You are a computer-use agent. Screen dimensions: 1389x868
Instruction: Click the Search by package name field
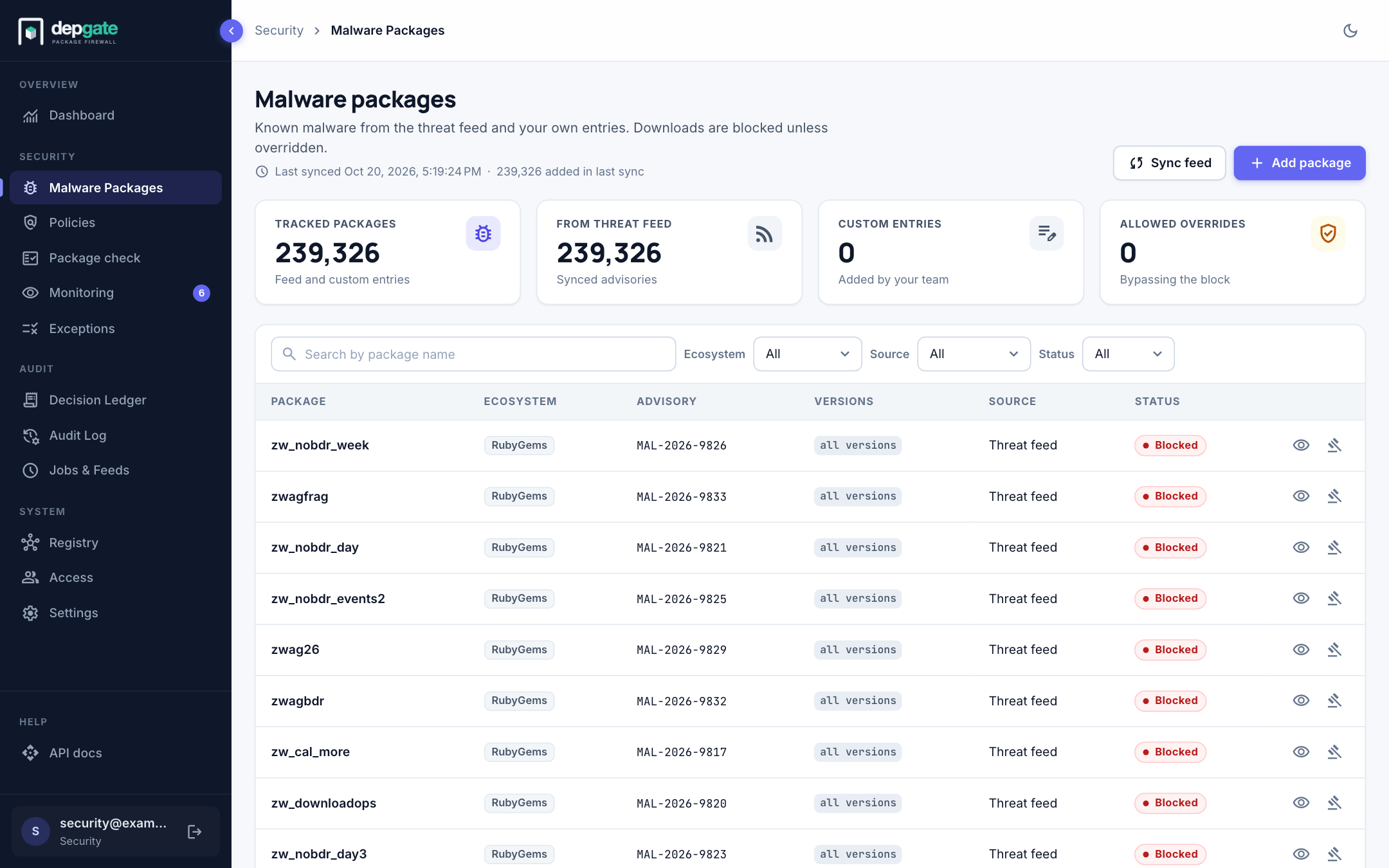click(473, 354)
